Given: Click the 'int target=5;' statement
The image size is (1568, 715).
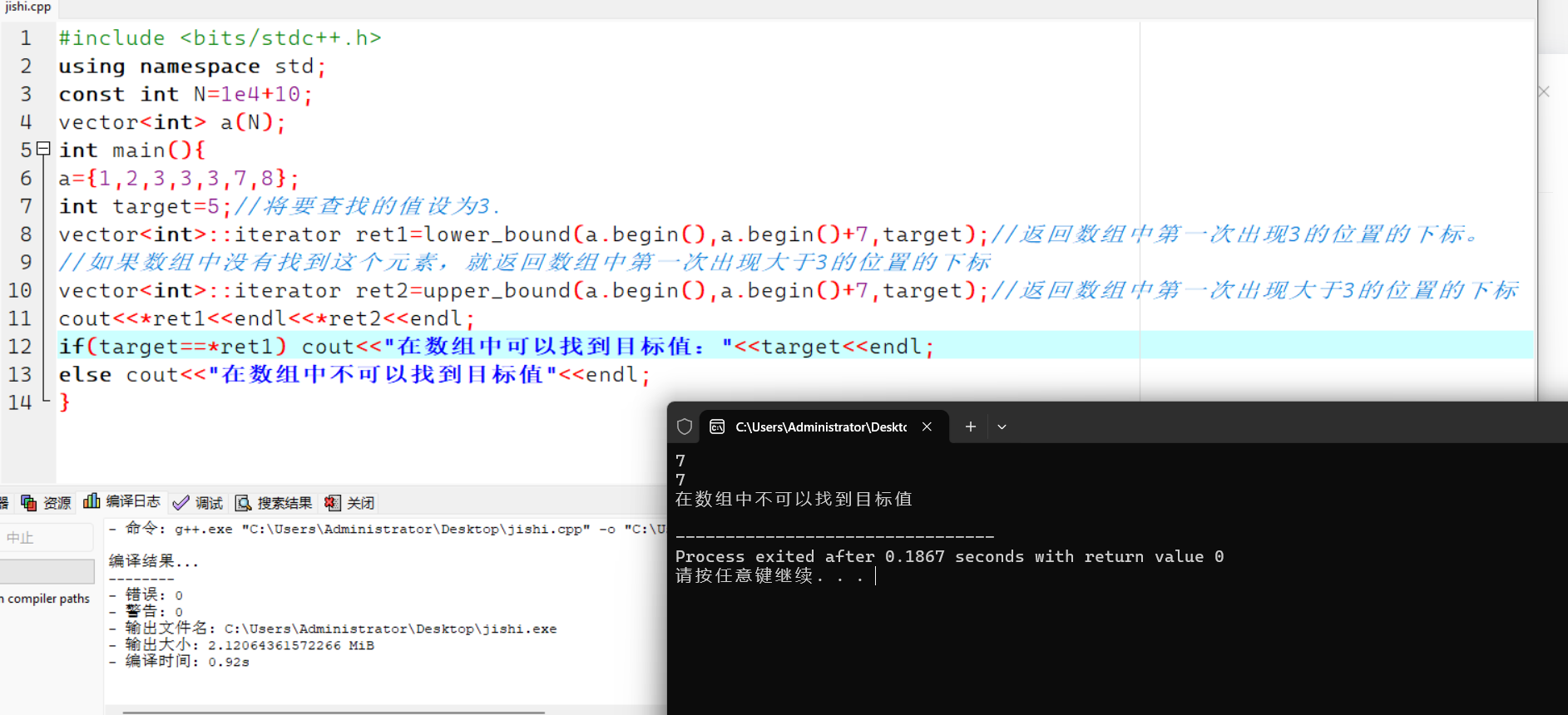Looking at the screenshot, I should pos(145,206).
